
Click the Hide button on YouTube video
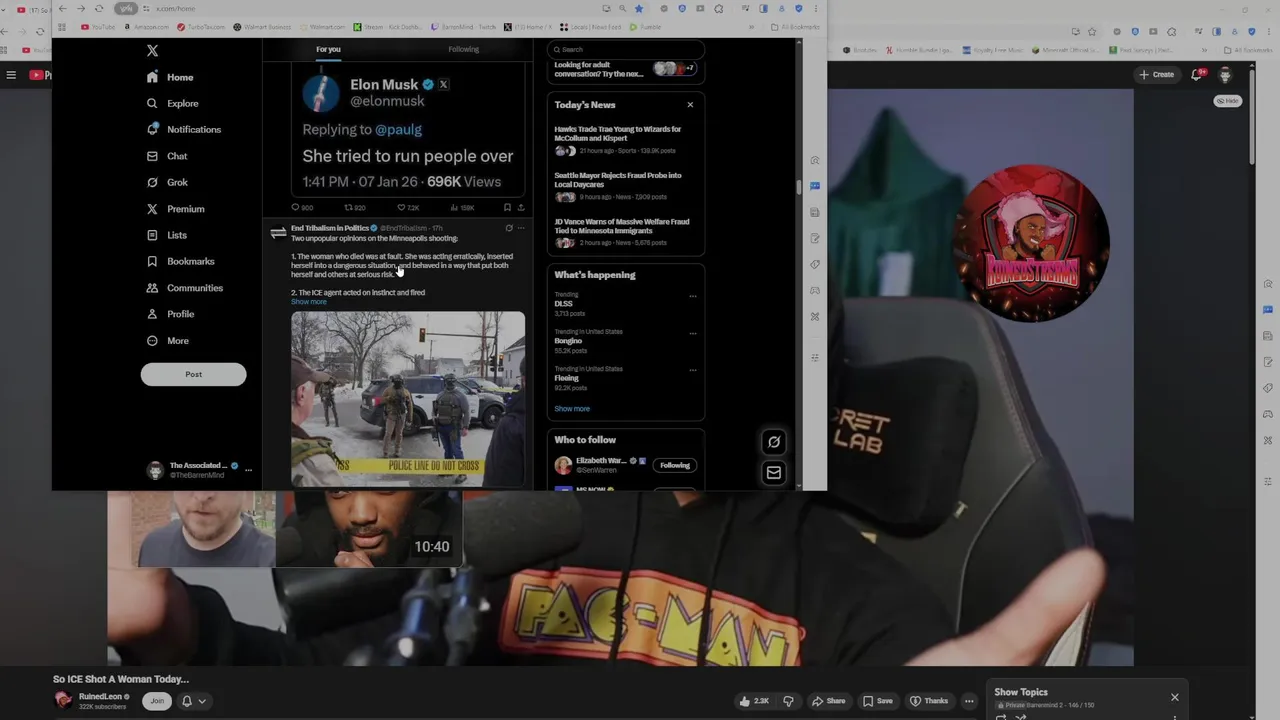click(1228, 101)
